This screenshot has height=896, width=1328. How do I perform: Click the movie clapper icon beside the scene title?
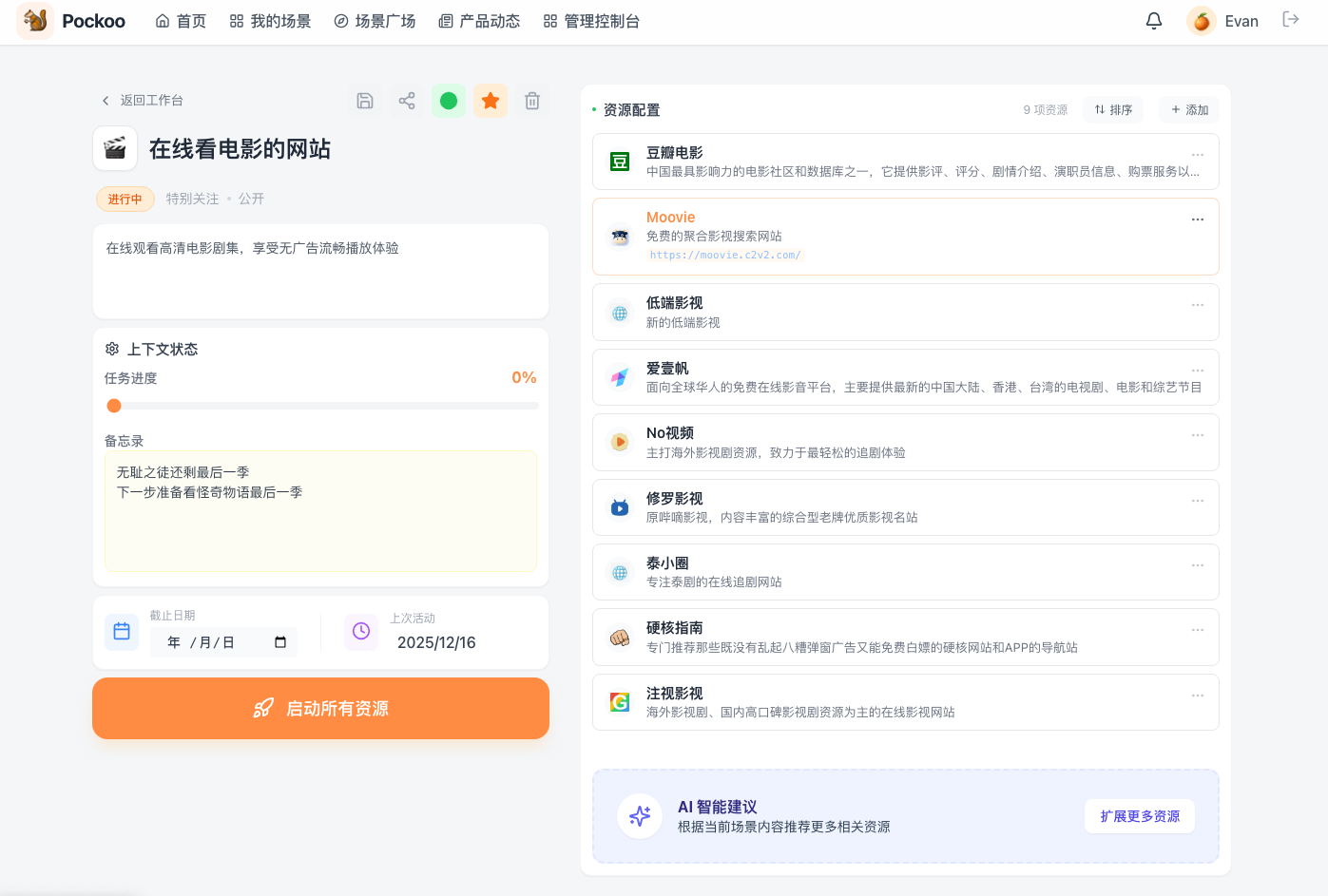(x=115, y=148)
